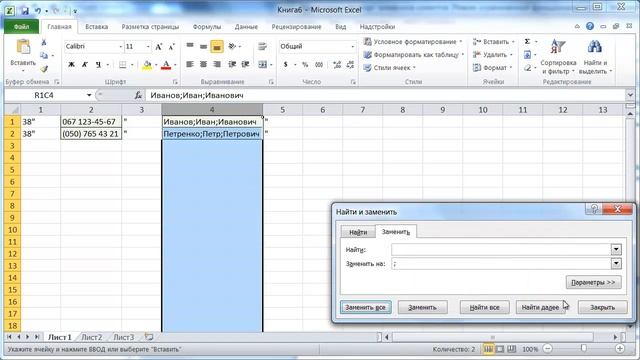Open the Заменить на field dropdown arrow

616,264
